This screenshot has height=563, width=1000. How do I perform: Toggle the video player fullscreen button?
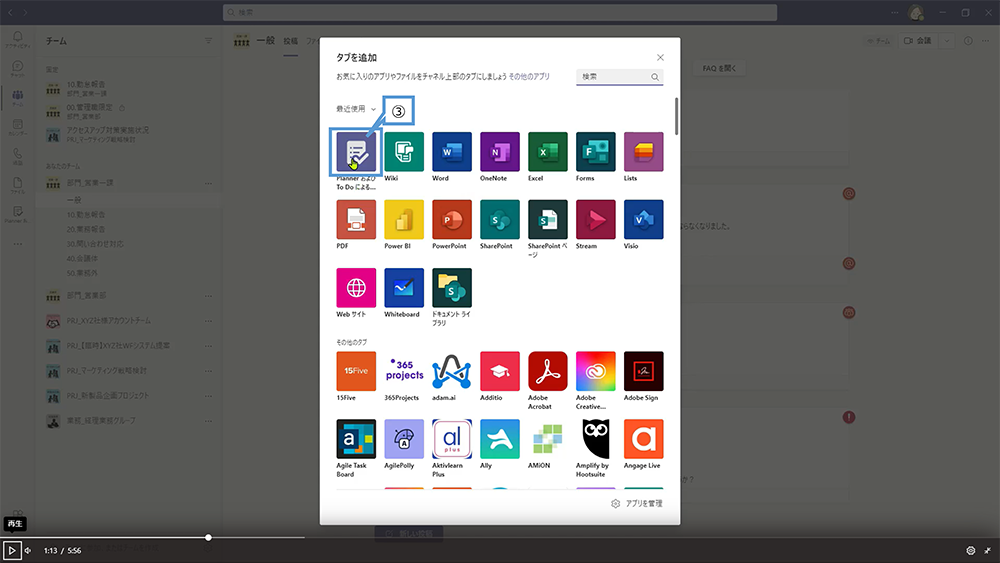pyautogui.click(x=987, y=550)
